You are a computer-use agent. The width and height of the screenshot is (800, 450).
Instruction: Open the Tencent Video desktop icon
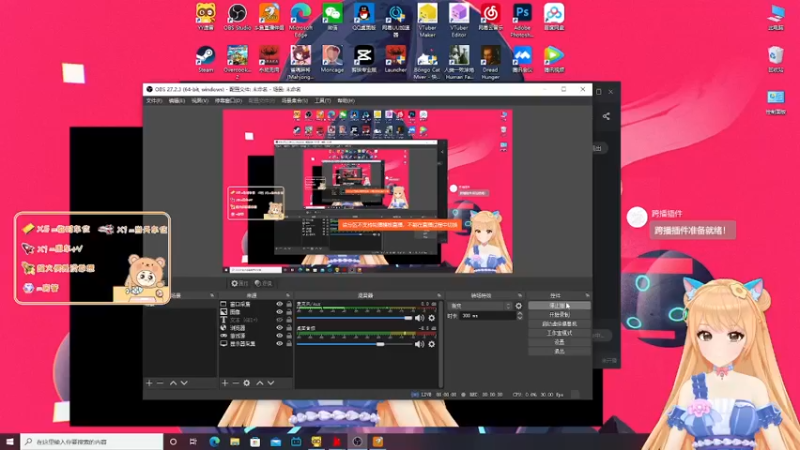point(554,59)
